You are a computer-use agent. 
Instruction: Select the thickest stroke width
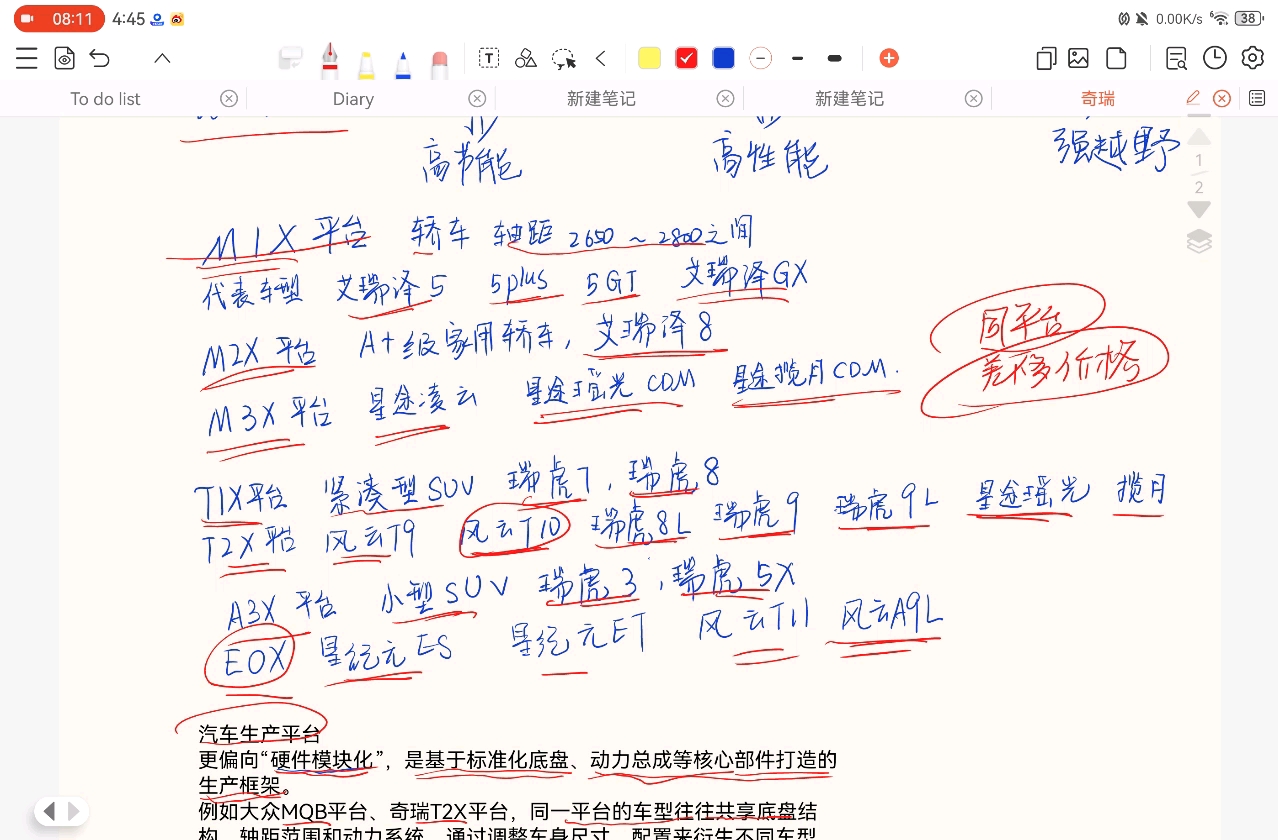tap(835, 58)
